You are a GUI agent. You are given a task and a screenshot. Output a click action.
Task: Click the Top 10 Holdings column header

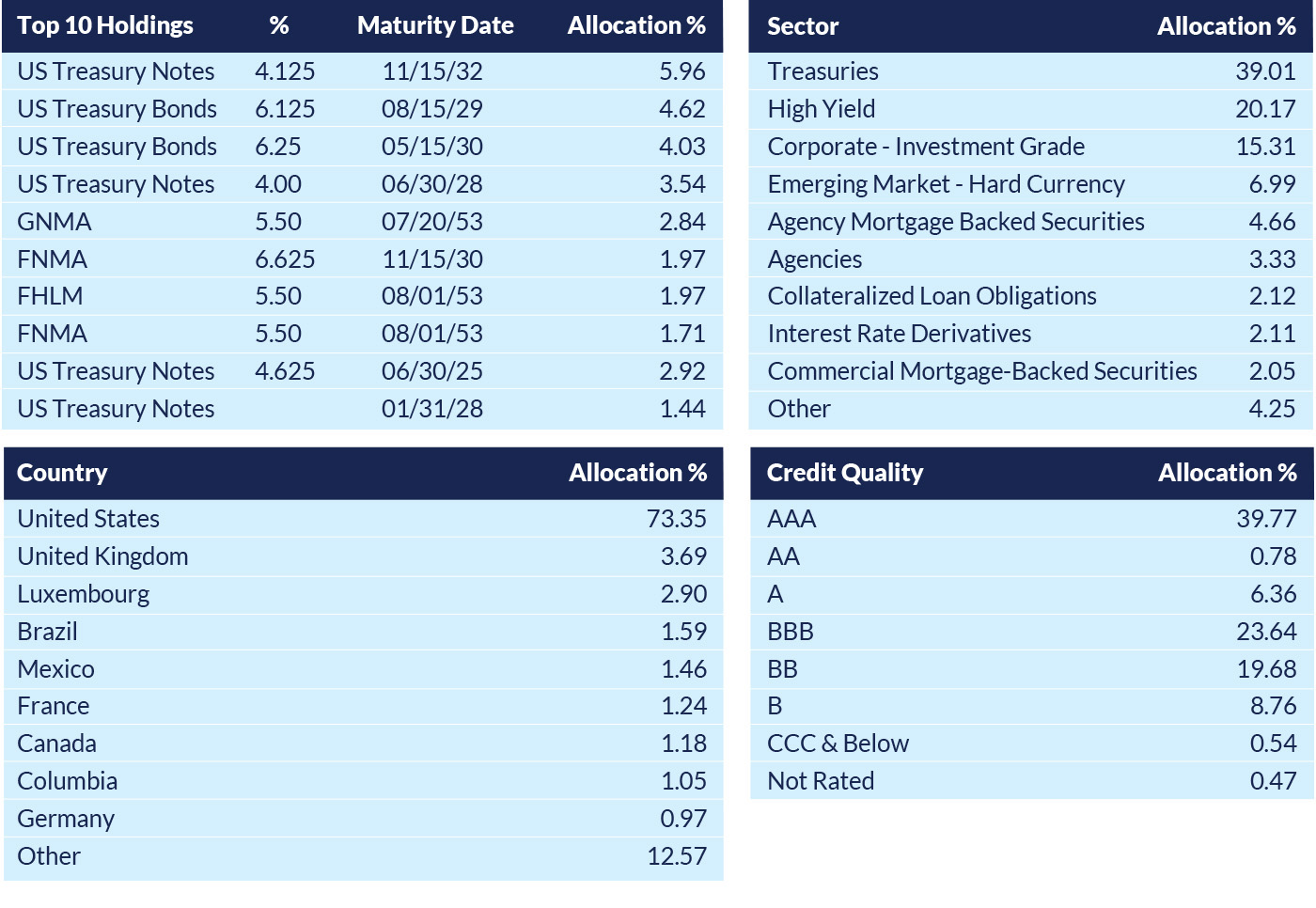coord(105,25)
